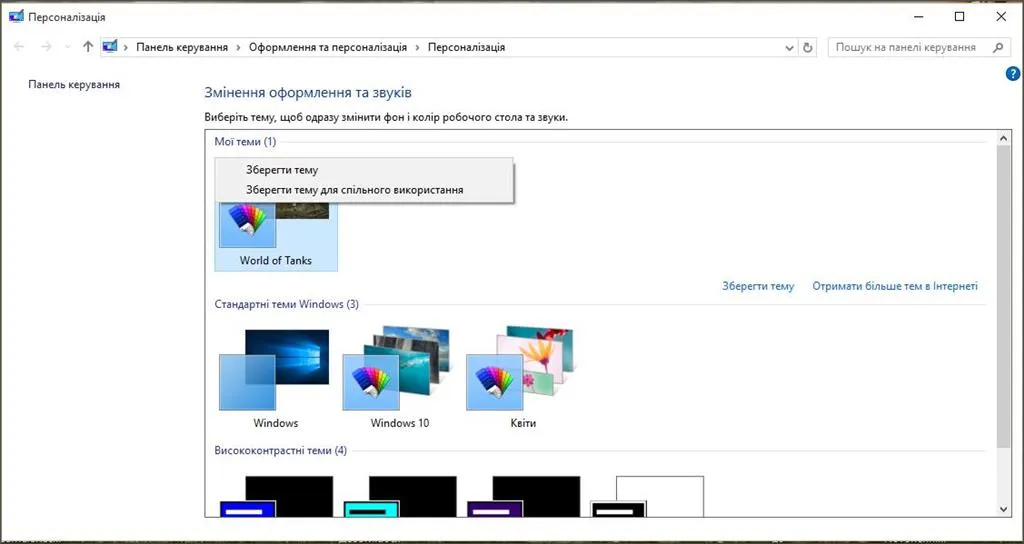1024x544 pixels.
Task: Click the Back navigation arrow
Action: coord(19,47)
